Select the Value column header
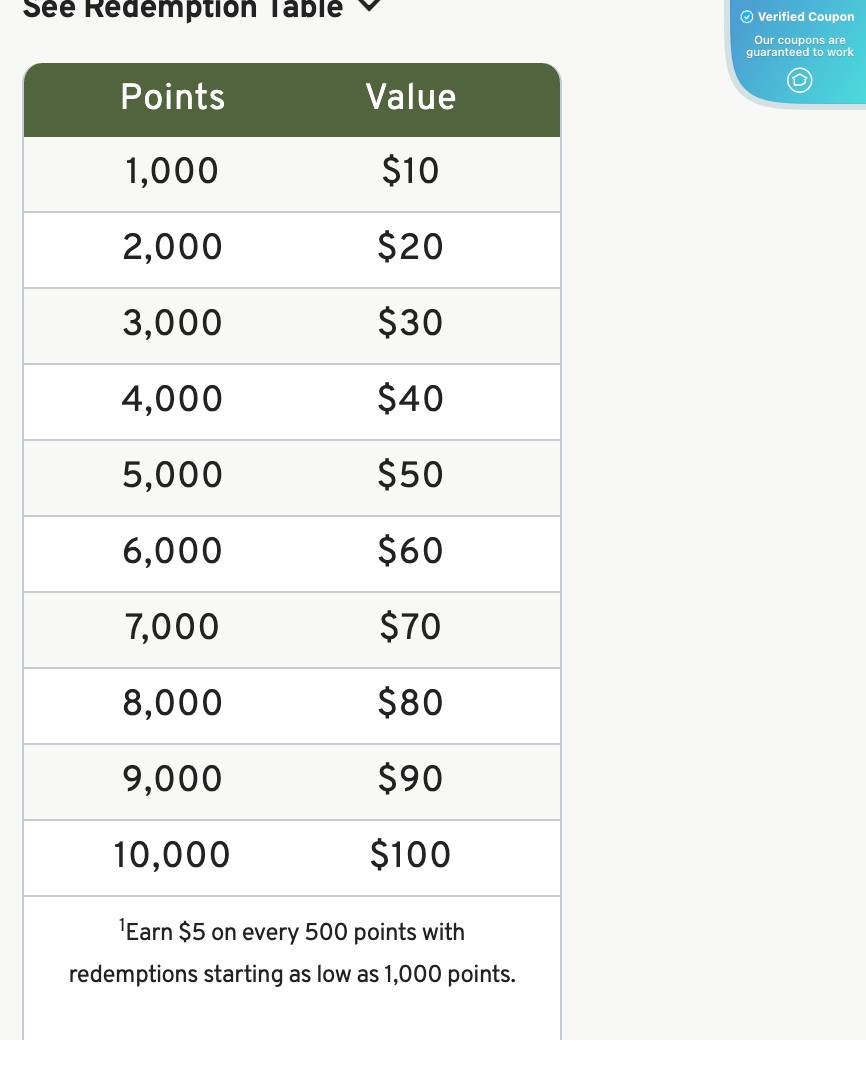Screen dimensions: 866x1092 [411, 98]
